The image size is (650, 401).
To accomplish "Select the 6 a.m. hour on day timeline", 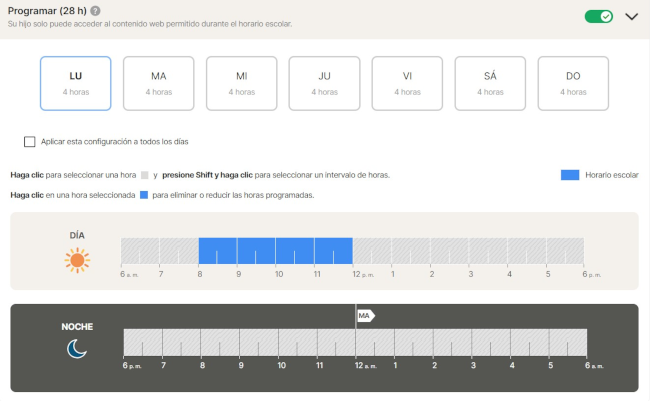I will tap(140, 251).
